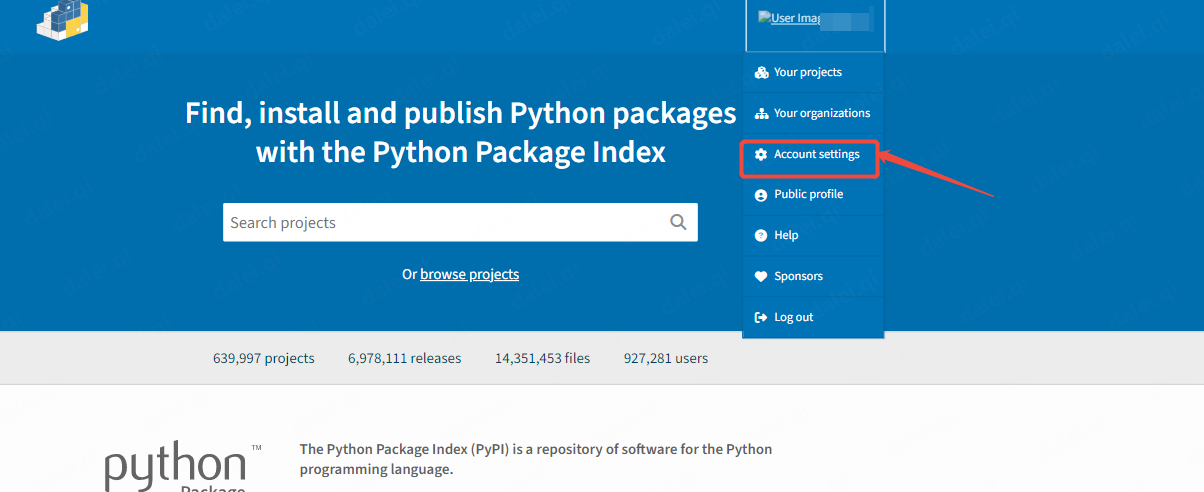Click the magnifier search icon

point(678,222)
